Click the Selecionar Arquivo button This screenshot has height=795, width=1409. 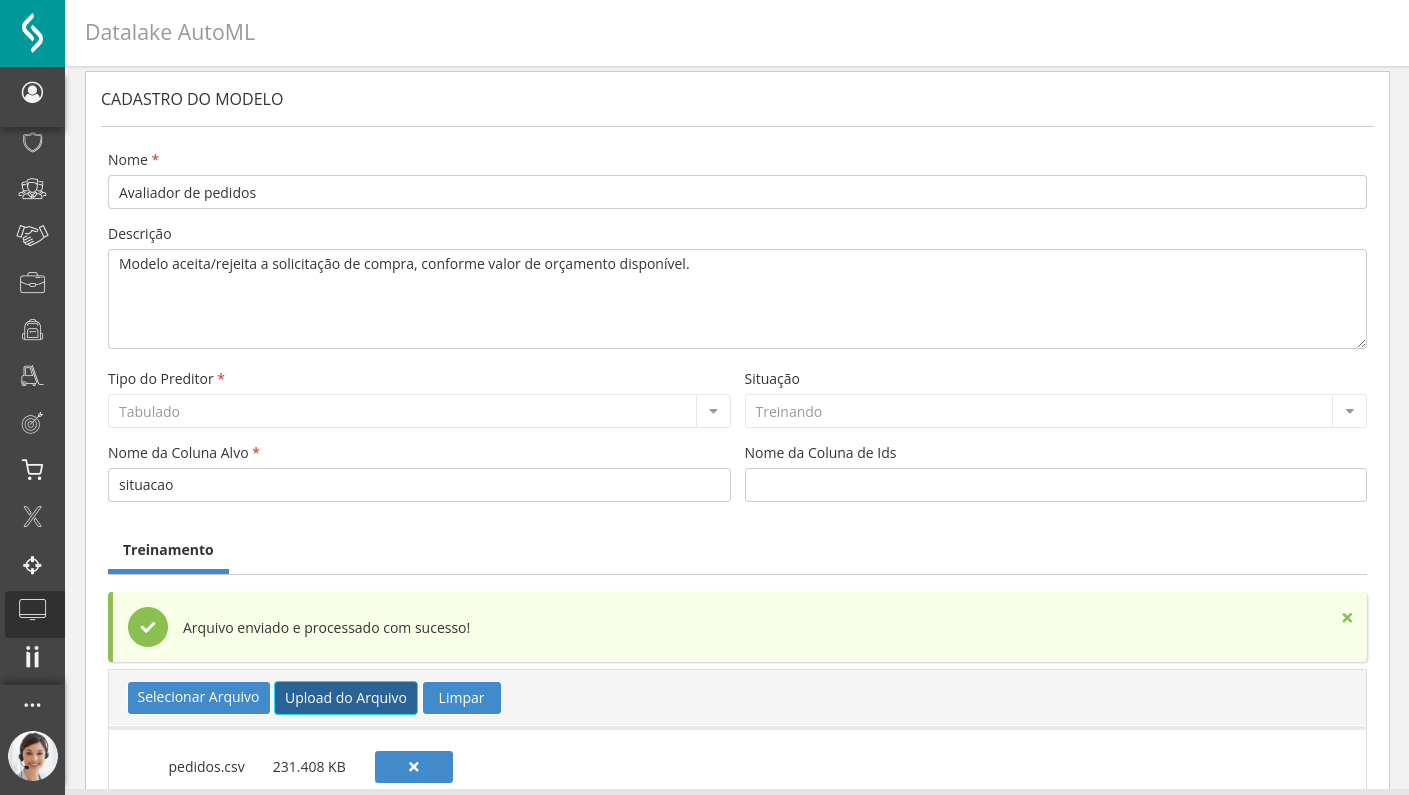pos(198,697)
